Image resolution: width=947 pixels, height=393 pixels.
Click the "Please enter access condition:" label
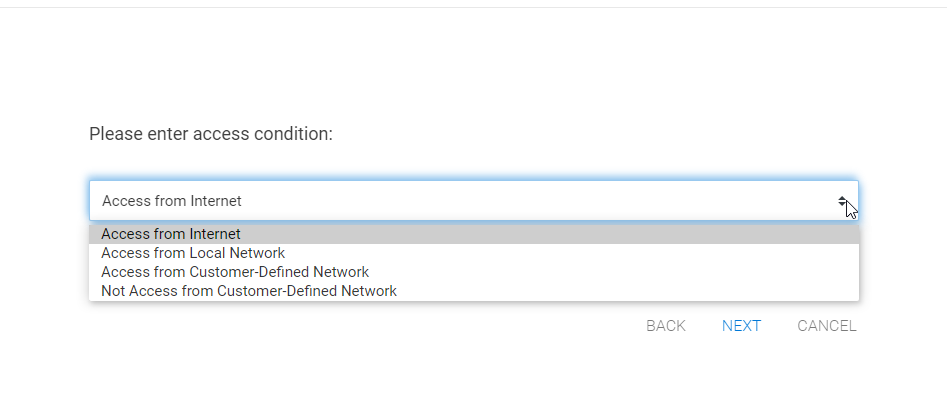point(211,134)
